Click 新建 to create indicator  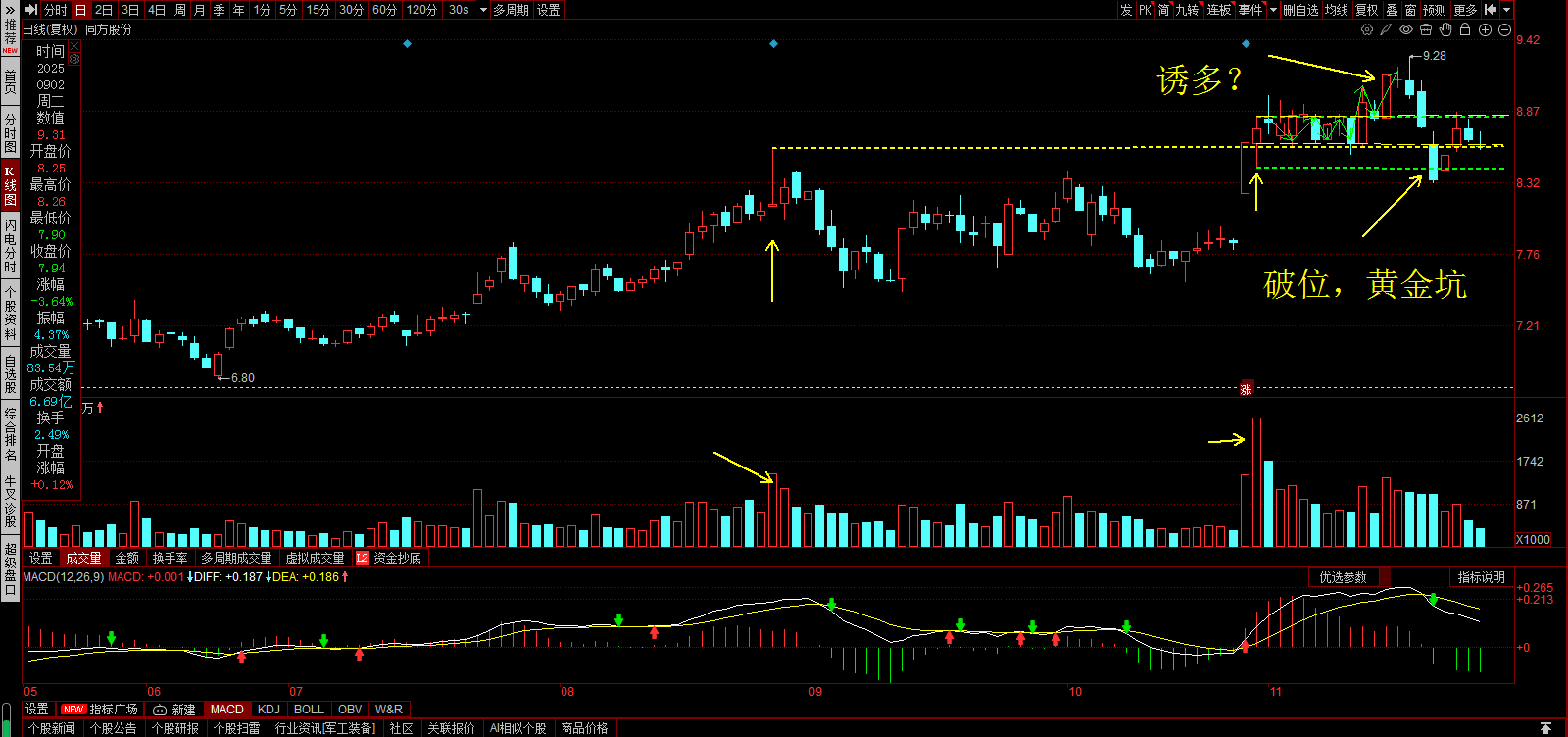(174, 710)
